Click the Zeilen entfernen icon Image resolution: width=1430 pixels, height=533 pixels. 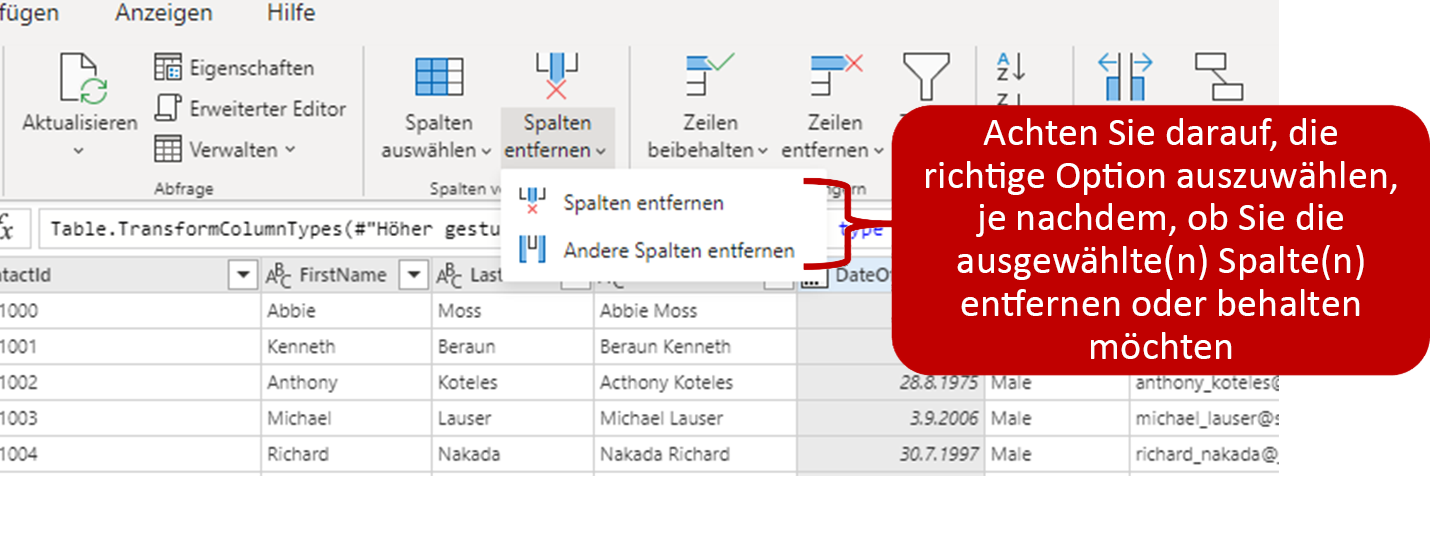[836, 77]
